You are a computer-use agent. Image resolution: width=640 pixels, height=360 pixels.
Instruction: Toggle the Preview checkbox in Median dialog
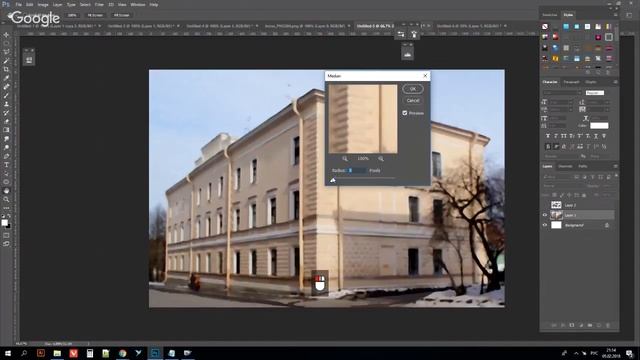405,113
